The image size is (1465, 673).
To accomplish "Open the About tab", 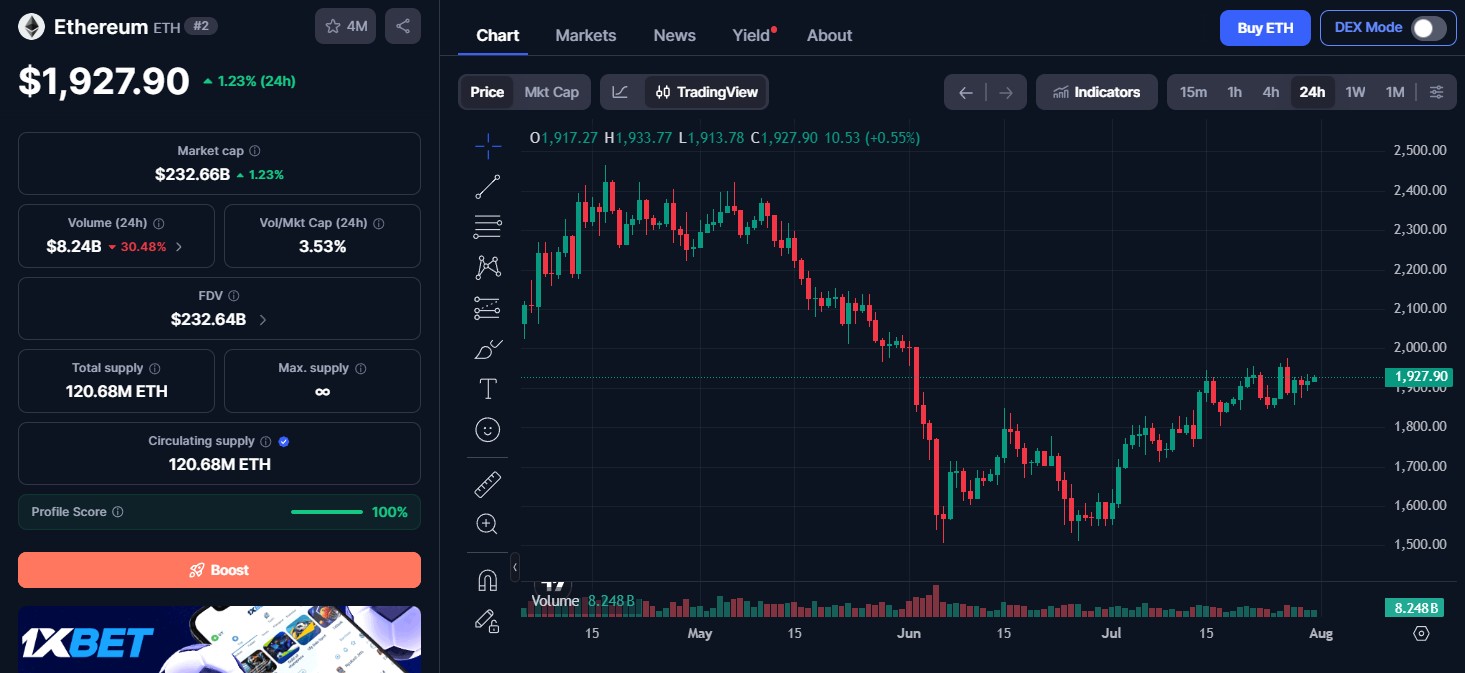I will tap(830, 35).
